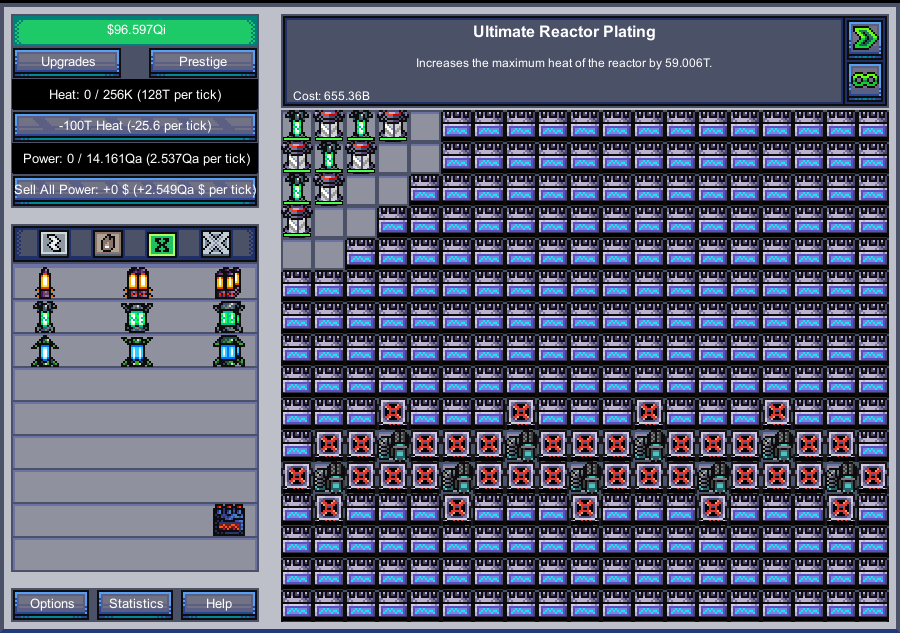Viewport: 900px width, 633px height.
Task: Pick the quad orange fuel cell
Action: pyautogui.click(x=228, y=283)
